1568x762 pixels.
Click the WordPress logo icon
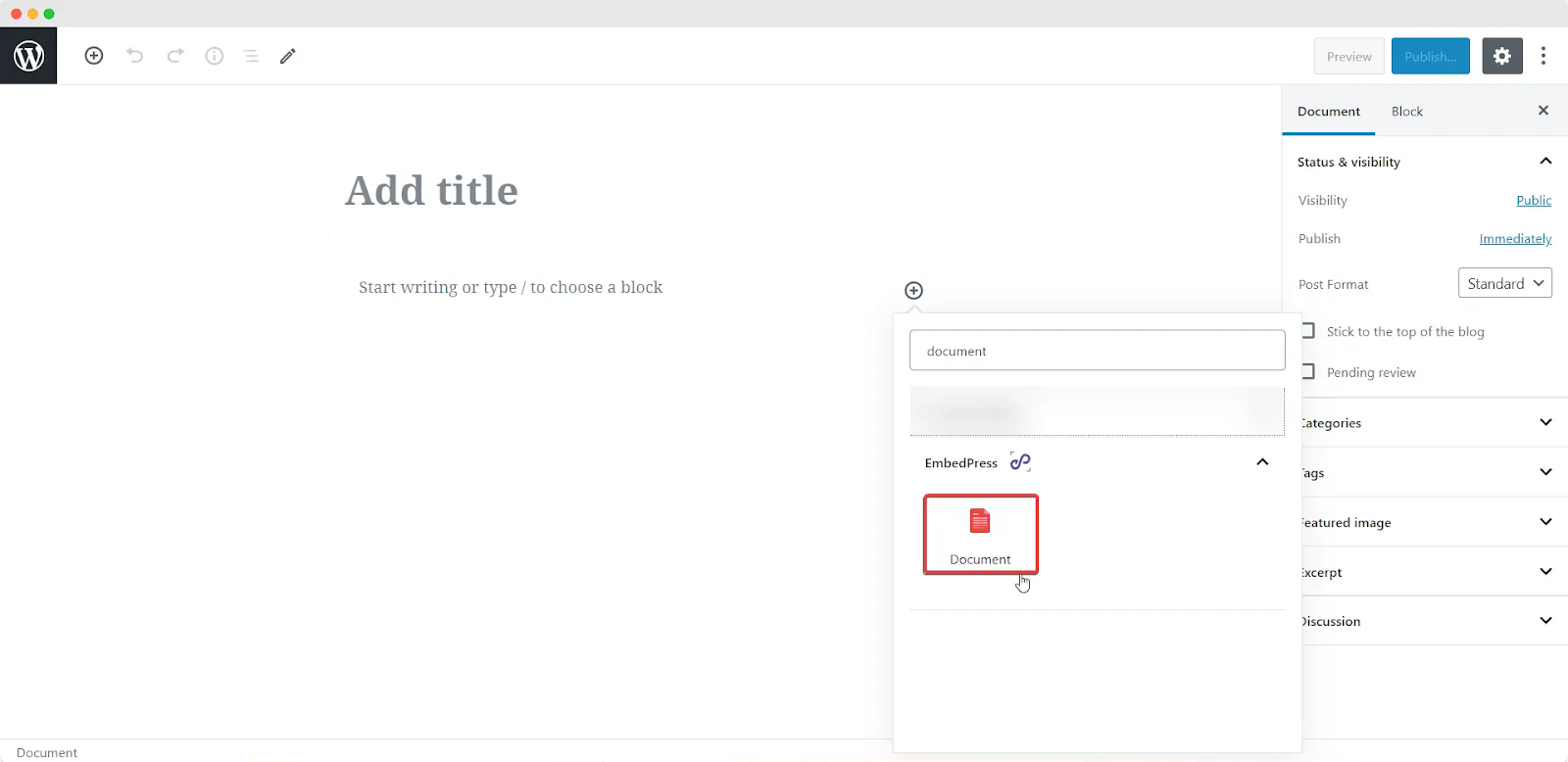pyautogui.click(x=28, y=56)
